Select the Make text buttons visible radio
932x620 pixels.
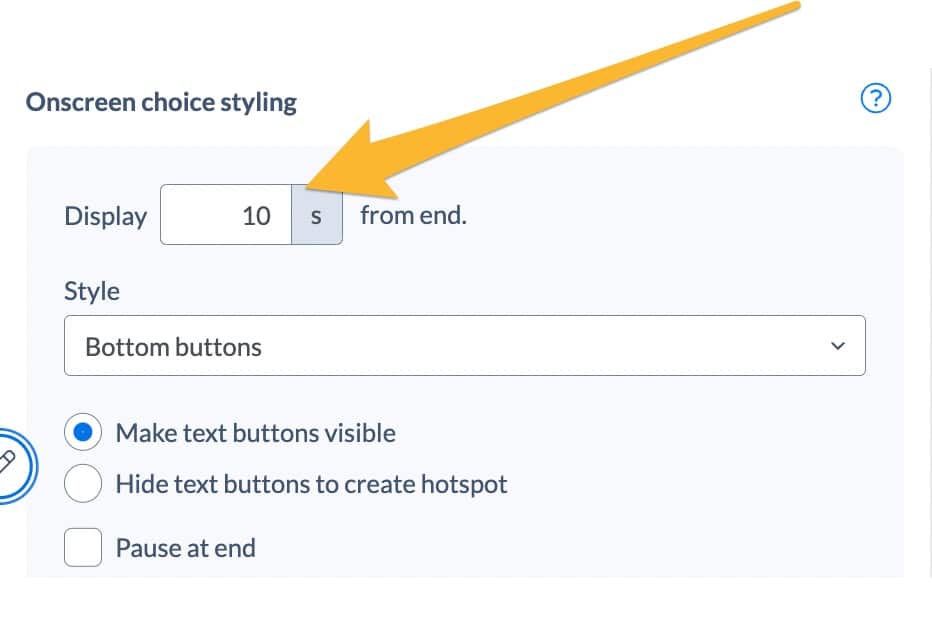[83, 432]
